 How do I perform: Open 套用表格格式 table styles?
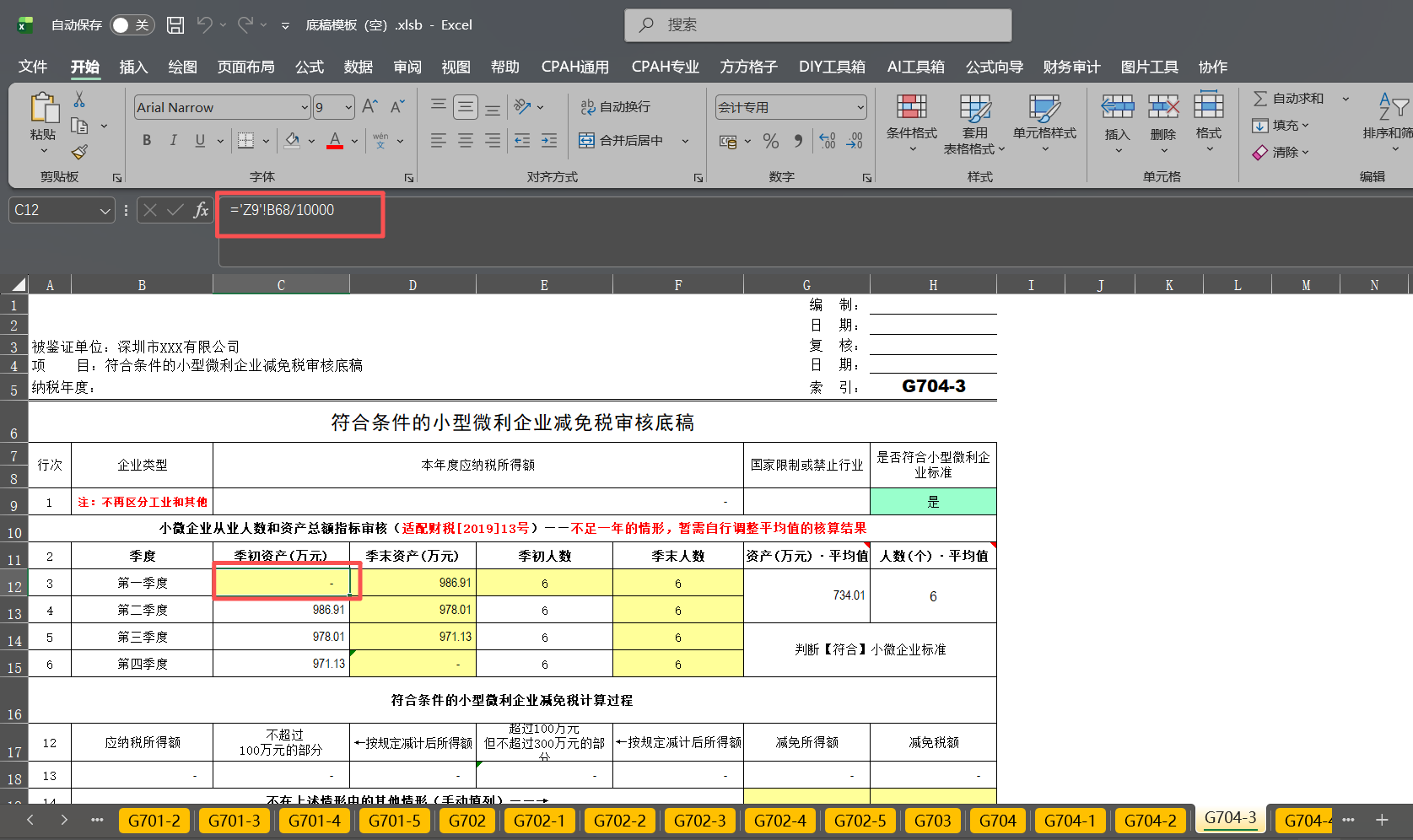point(974,123)
